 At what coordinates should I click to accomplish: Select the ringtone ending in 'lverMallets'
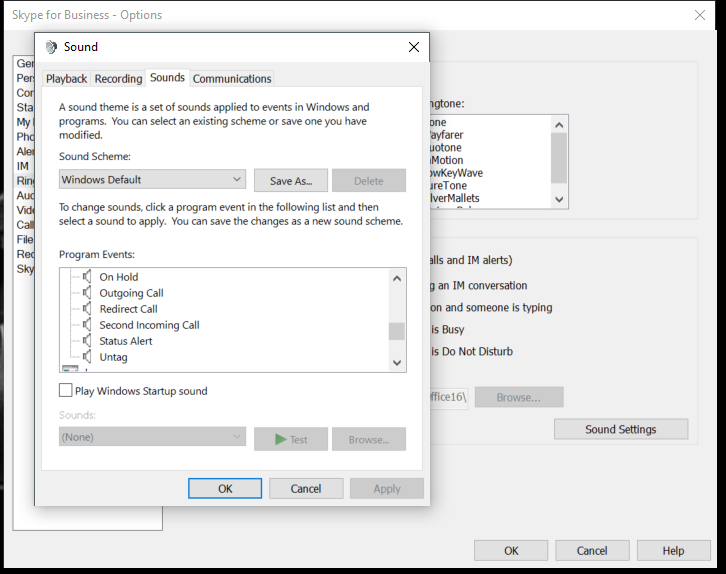[x=455, y=198]
